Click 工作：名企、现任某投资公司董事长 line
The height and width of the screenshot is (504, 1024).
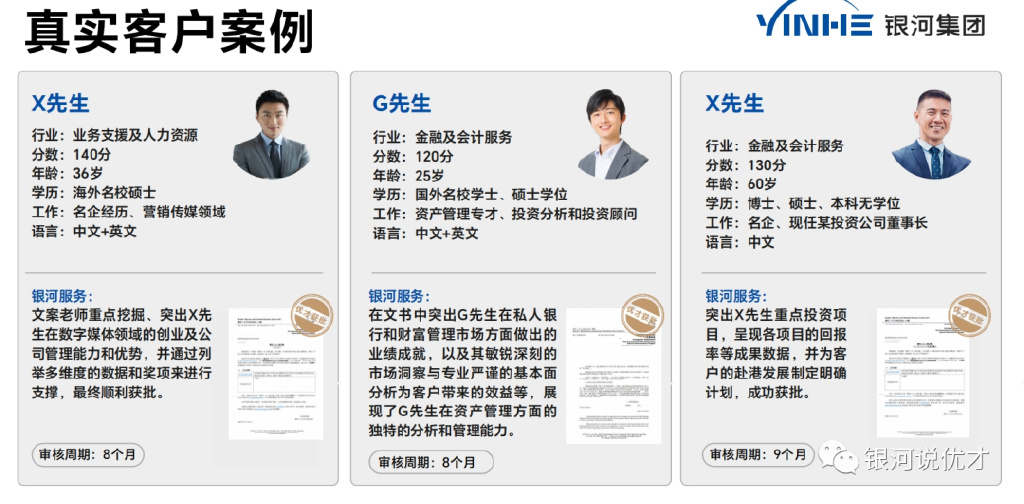point(816,223)
